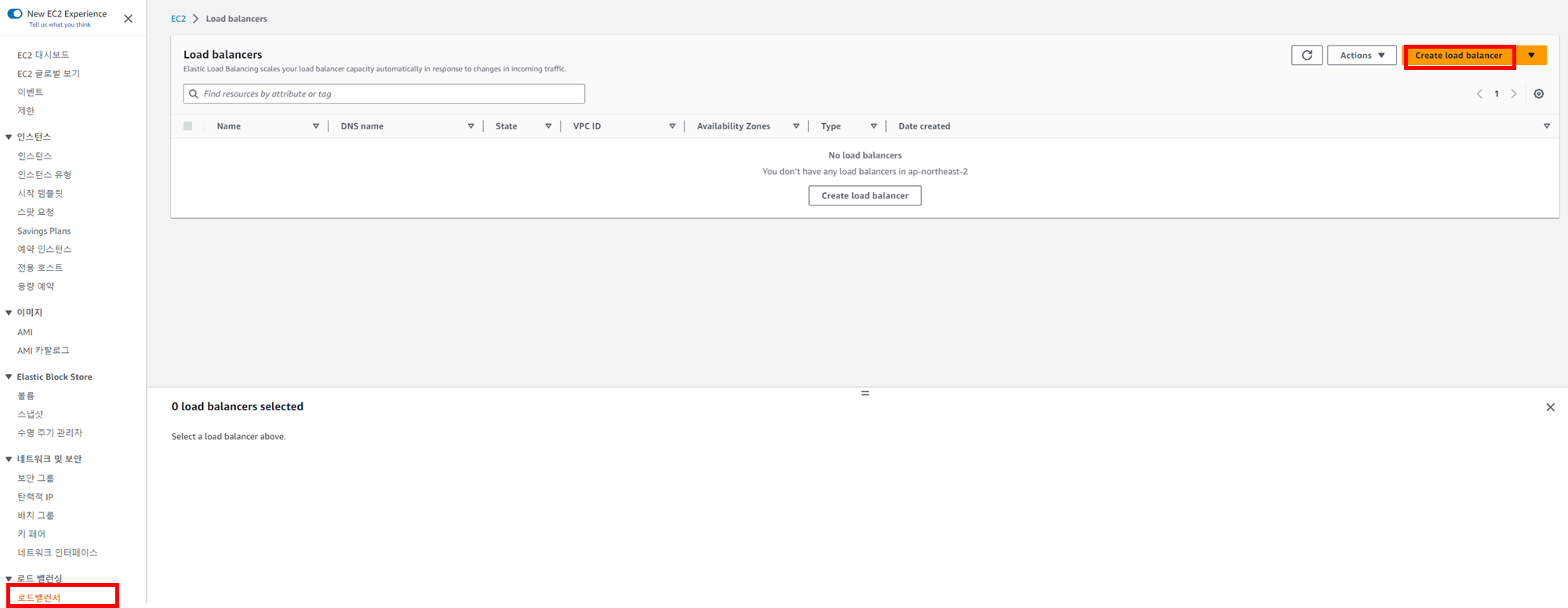Screen dimensions: 1568x608
Task: Open 보안 그룹 in sidebar
Action: [36, 479]
